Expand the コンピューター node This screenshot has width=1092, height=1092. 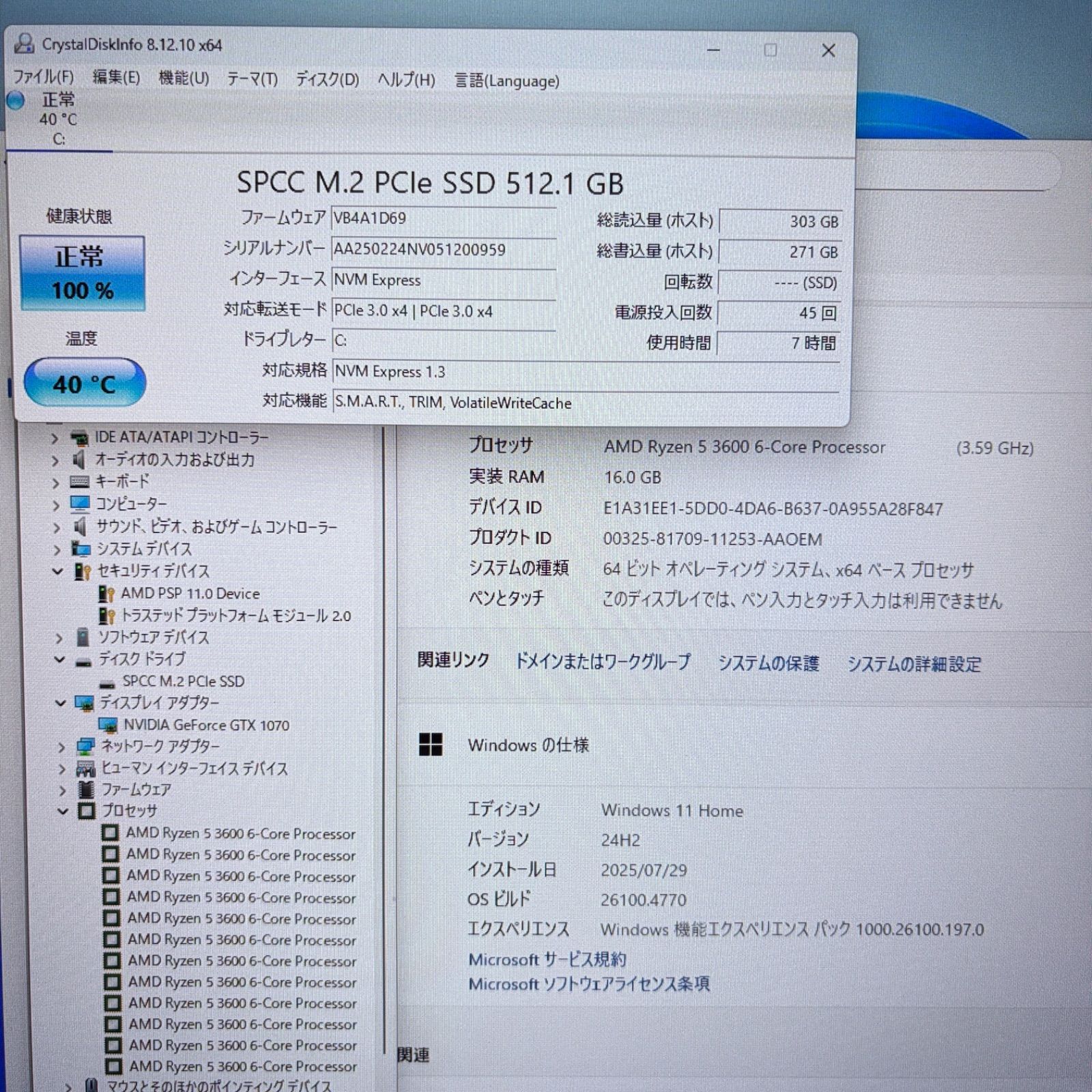coord(57,505)
